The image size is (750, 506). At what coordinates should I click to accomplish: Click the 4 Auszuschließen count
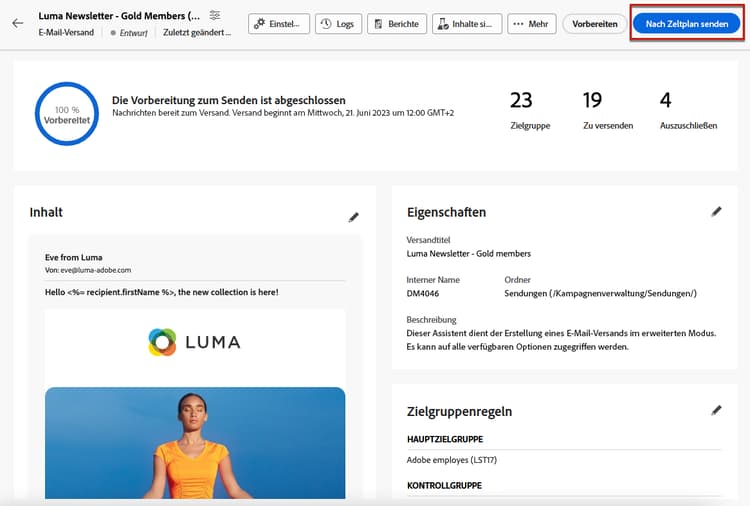[688, 110]
